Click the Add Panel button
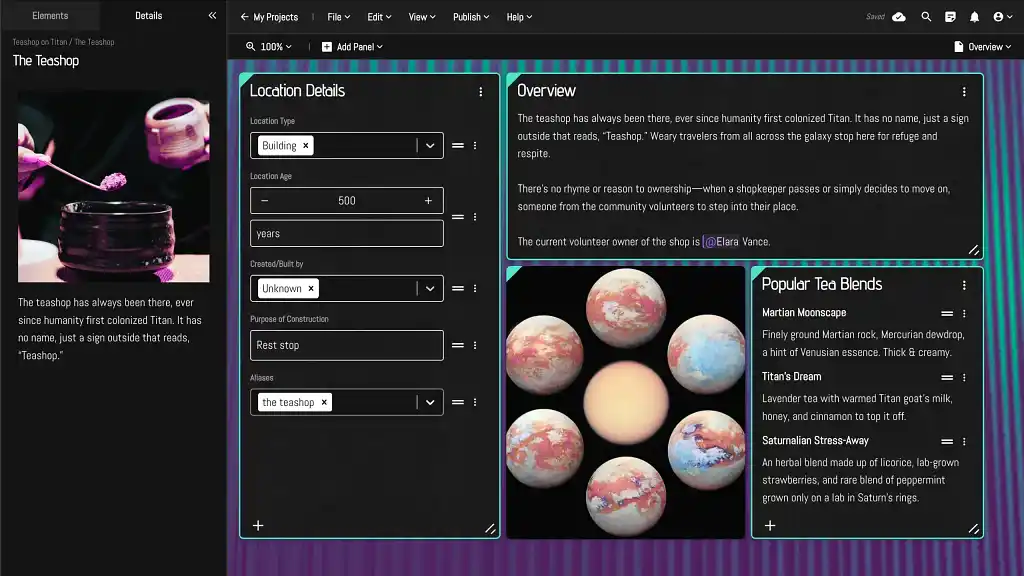 [x=352, y=47]
